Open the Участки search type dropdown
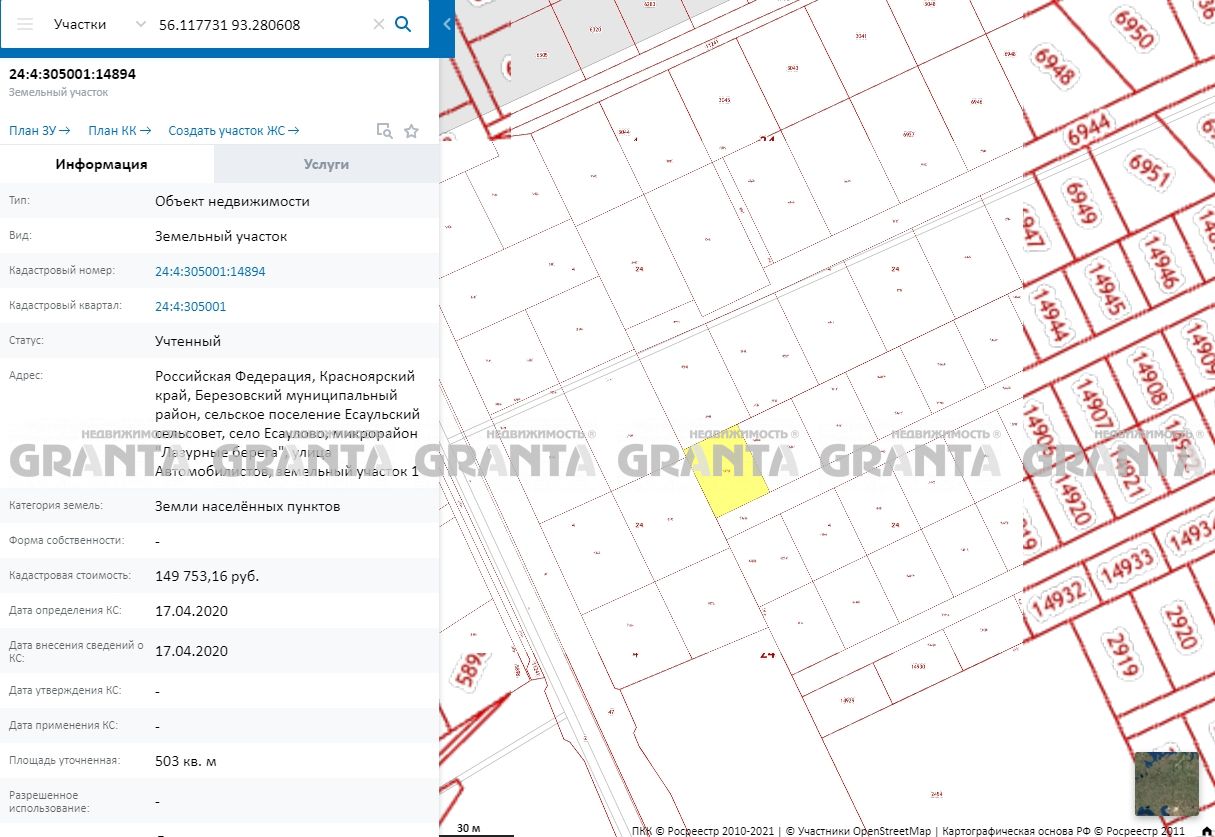The image size is (1215, 837). [100, 24]
